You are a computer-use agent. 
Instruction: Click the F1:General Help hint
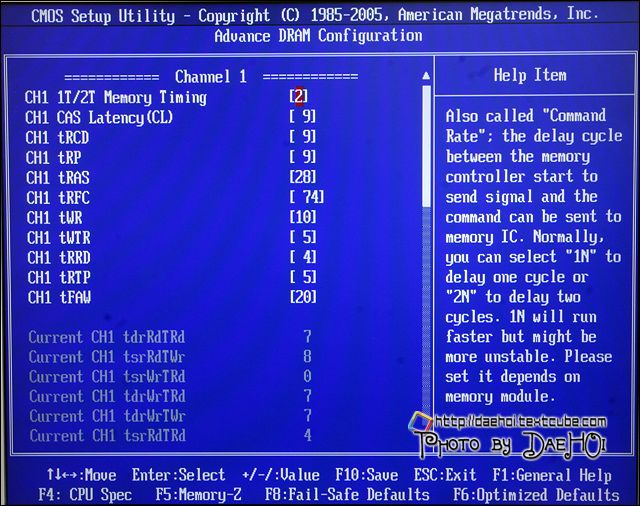pos(552,475)
